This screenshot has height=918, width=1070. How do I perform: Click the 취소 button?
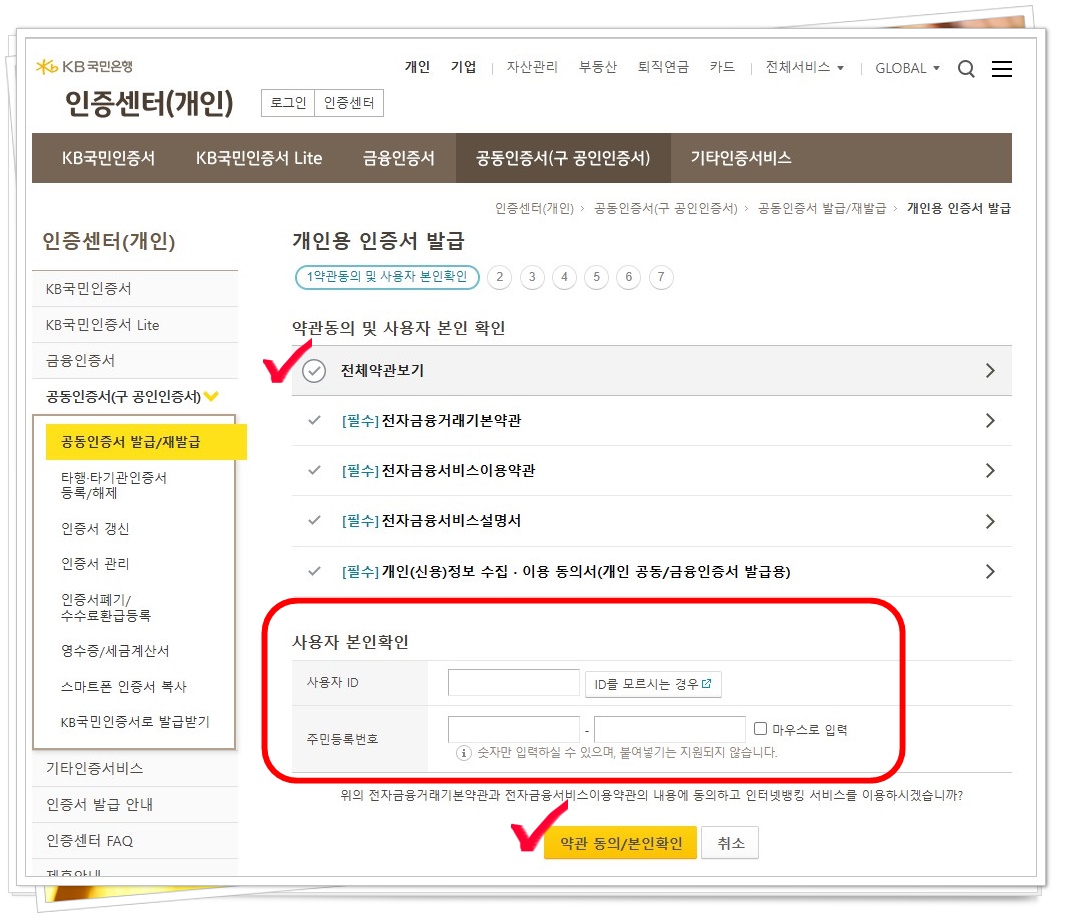730,843
